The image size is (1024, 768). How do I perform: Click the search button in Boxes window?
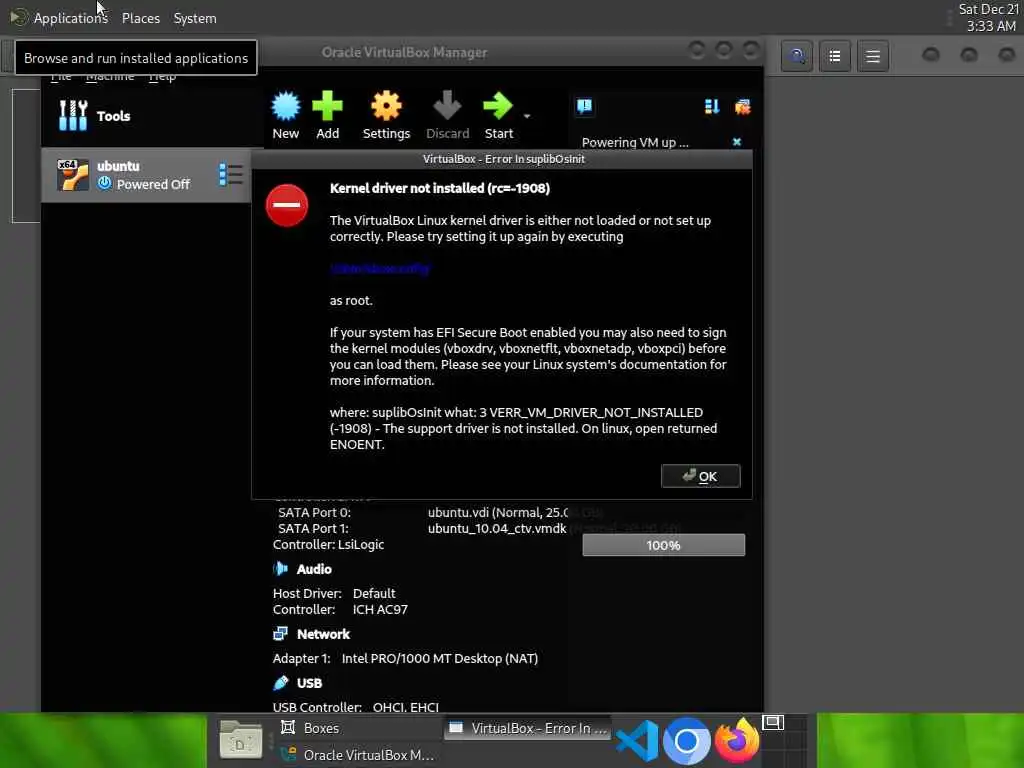point(797,56)
